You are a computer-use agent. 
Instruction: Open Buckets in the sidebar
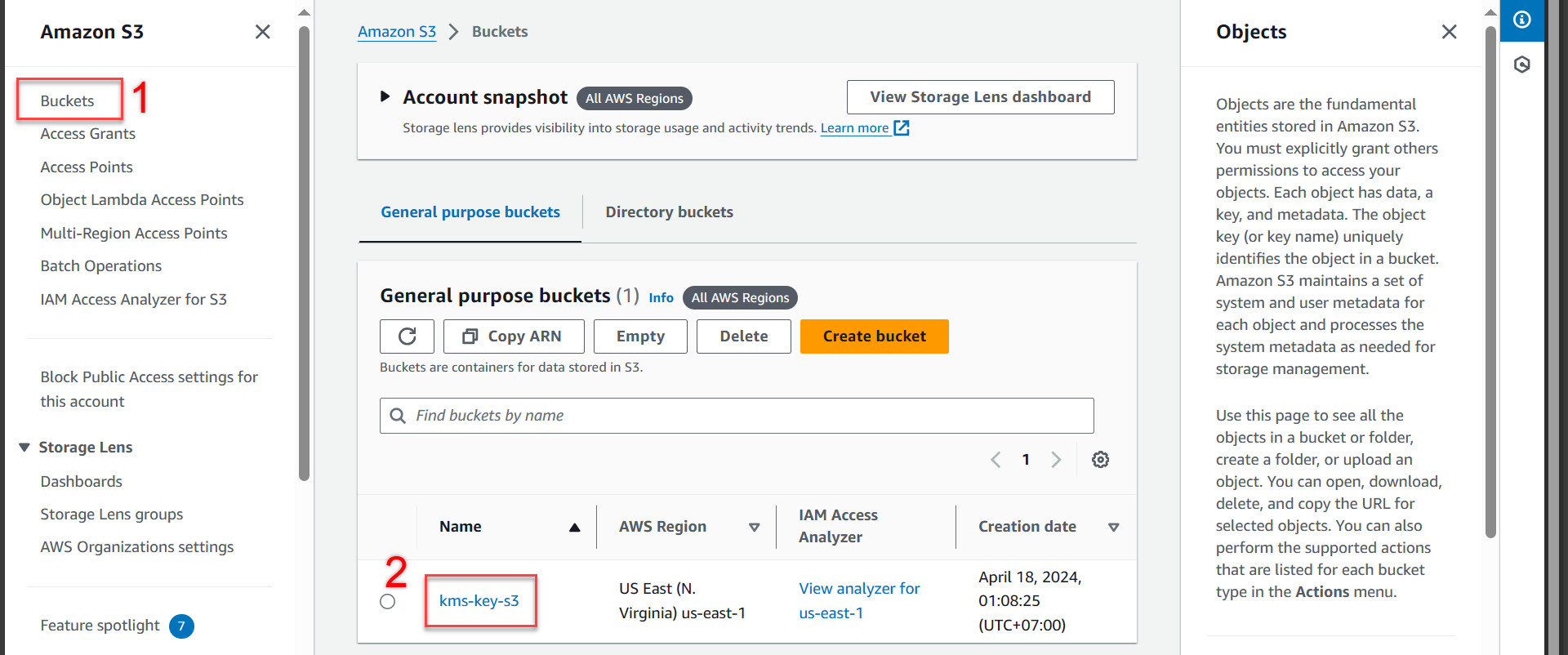(67, 101)
